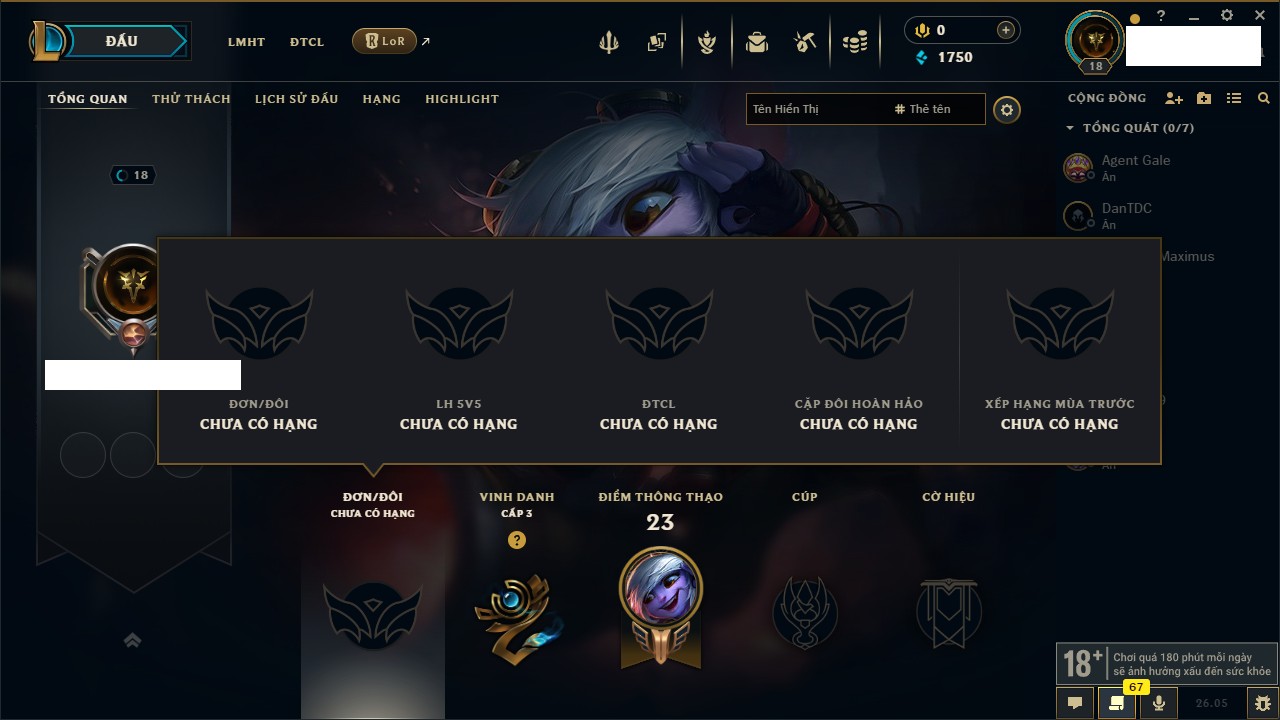Open the crafting hammer icon
The width and height of the screenshot is (1280, 720).
(805, 42)
